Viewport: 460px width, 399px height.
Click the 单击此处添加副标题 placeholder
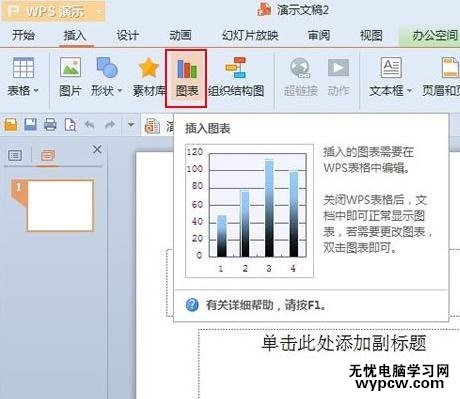344,343
